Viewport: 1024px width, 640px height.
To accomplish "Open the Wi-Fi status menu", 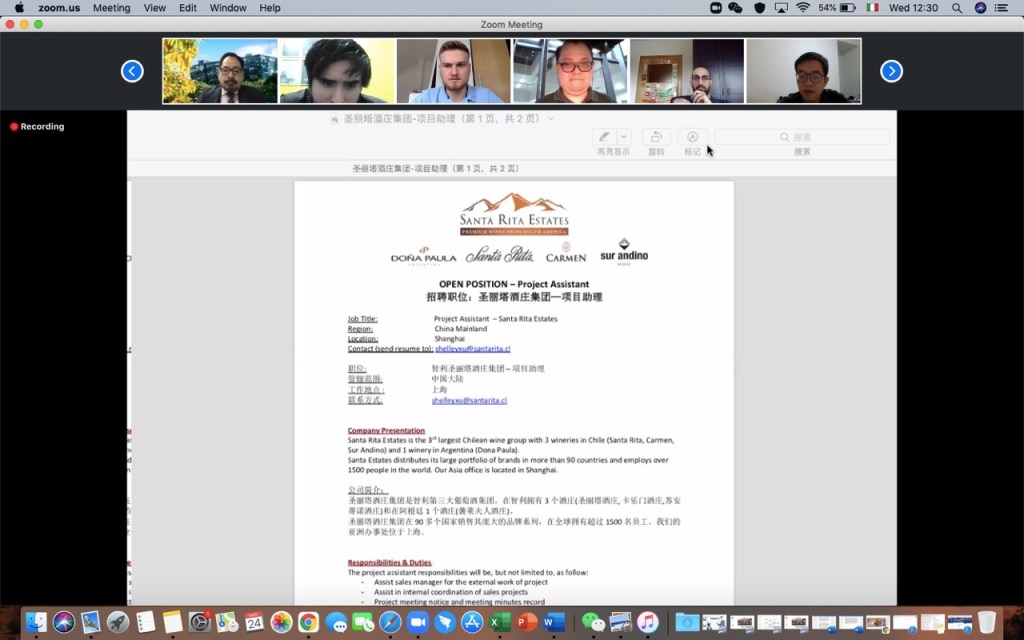I will [x=802, y=8].
